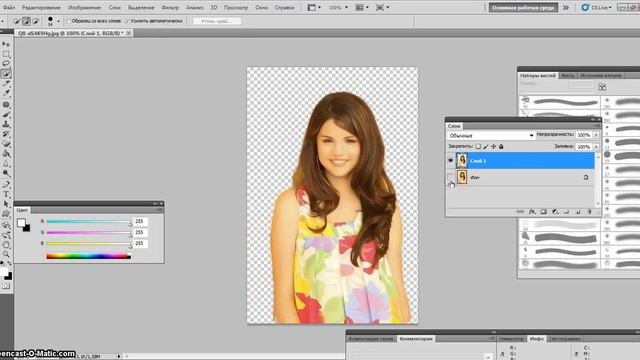Viewport: 640px width, 360px height.
Task: Hide the Слой 1 layer eye
Action: [x=451, y=161]
